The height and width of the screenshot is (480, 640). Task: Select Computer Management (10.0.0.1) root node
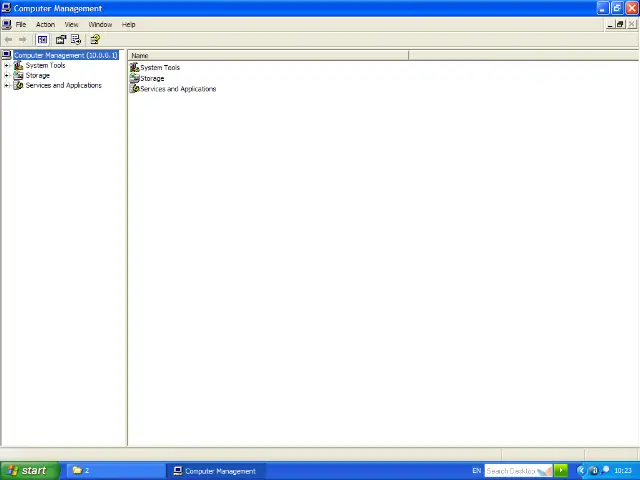pyautogui.click(x=66, y=55)
